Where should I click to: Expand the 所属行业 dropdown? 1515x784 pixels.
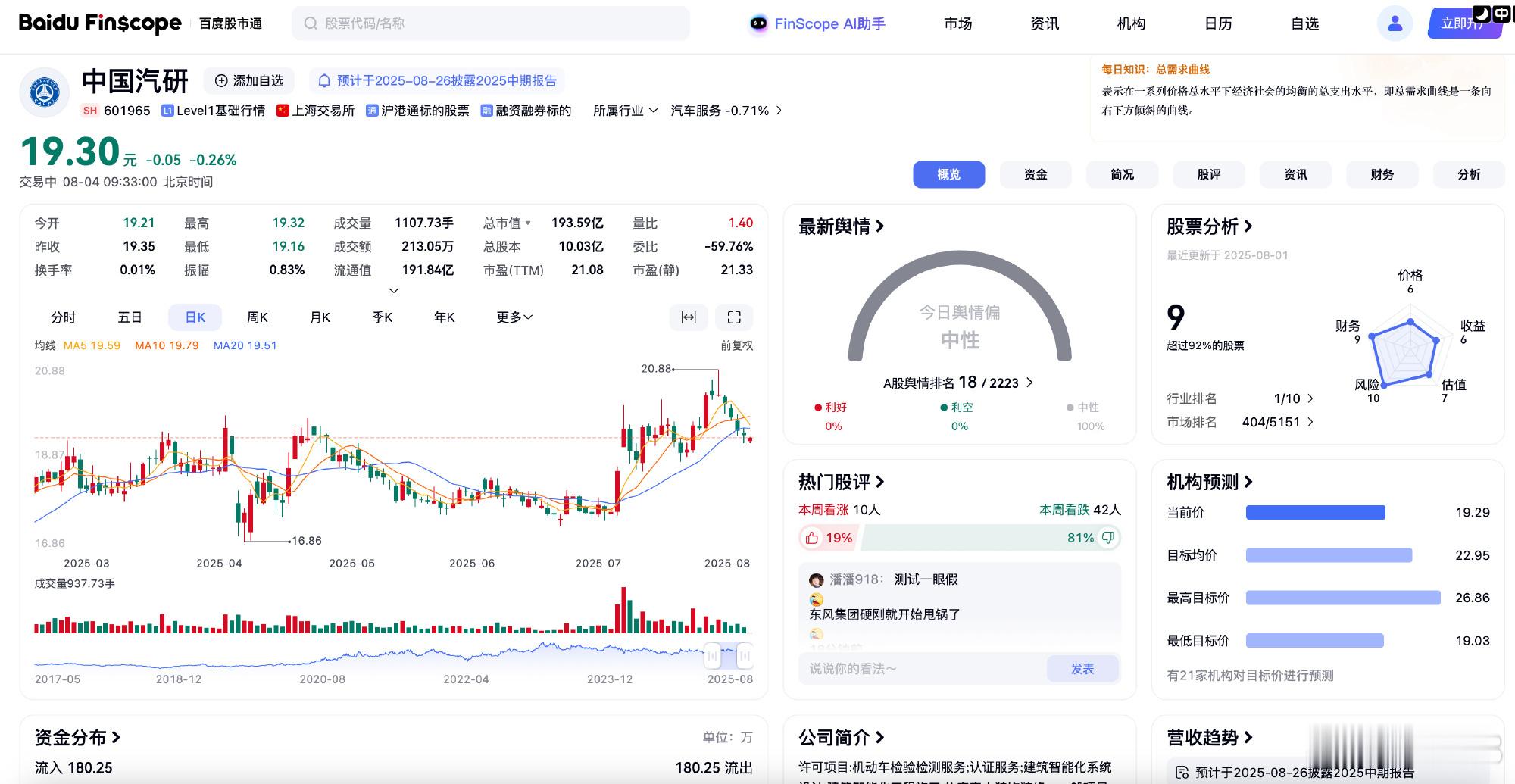625,111
